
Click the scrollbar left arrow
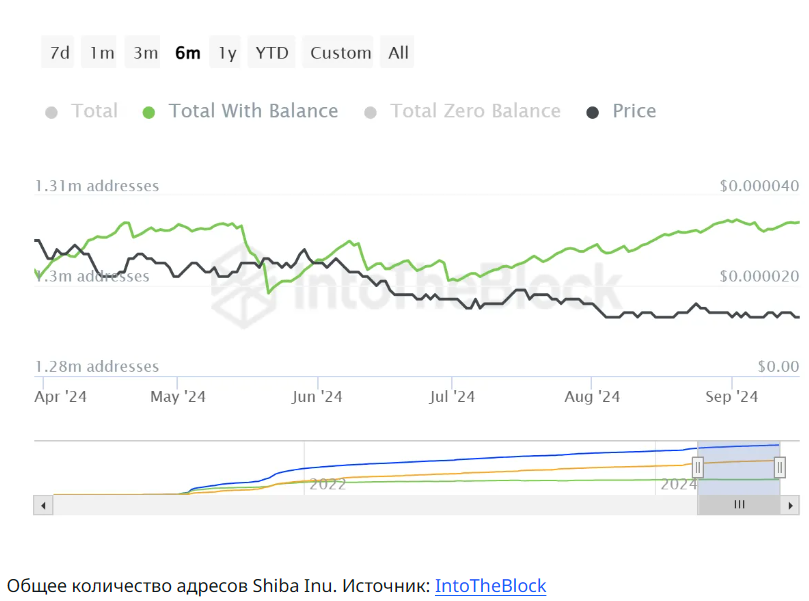pos(43,505)
